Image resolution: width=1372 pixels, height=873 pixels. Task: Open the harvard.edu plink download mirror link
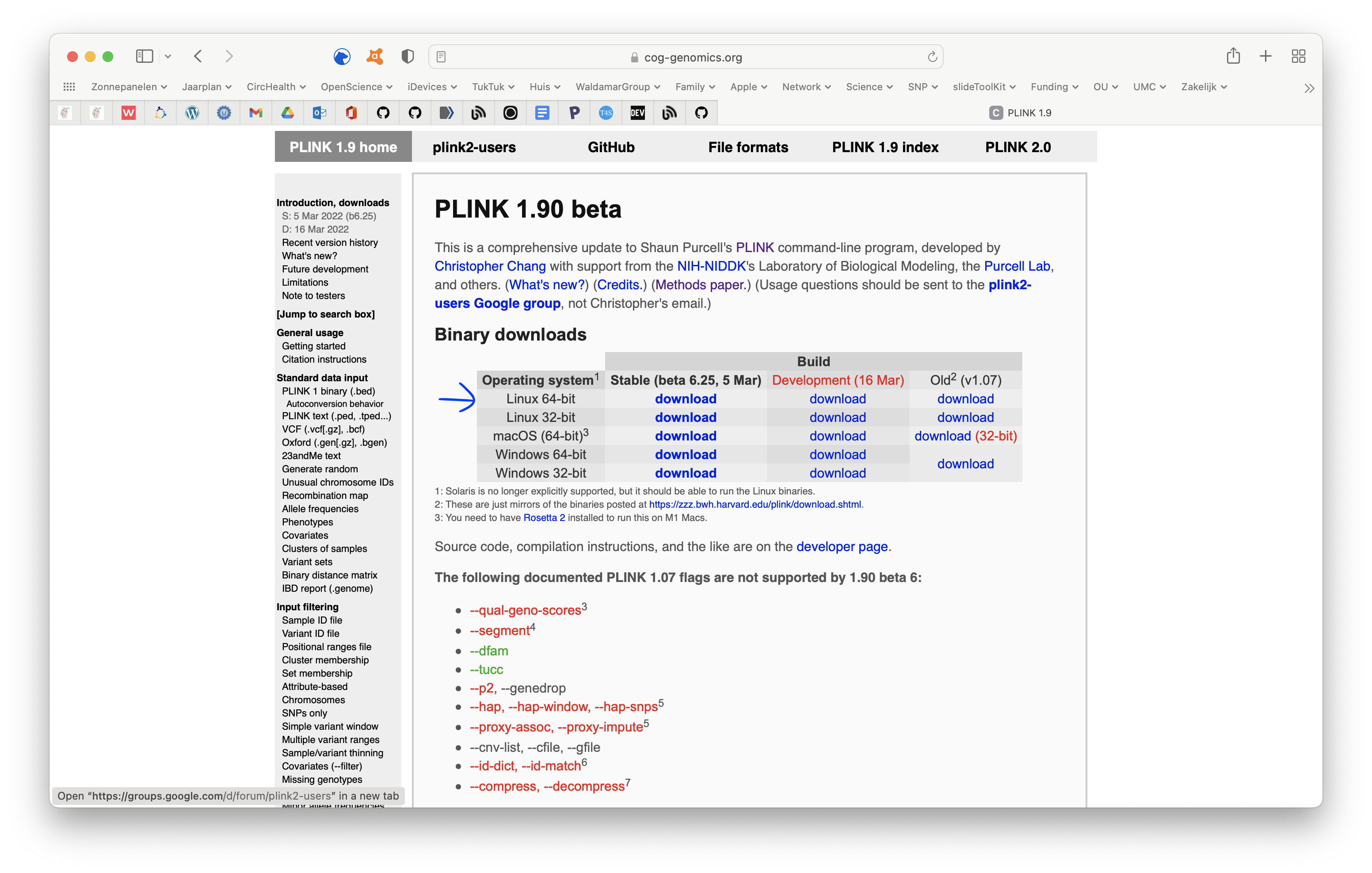755,505
